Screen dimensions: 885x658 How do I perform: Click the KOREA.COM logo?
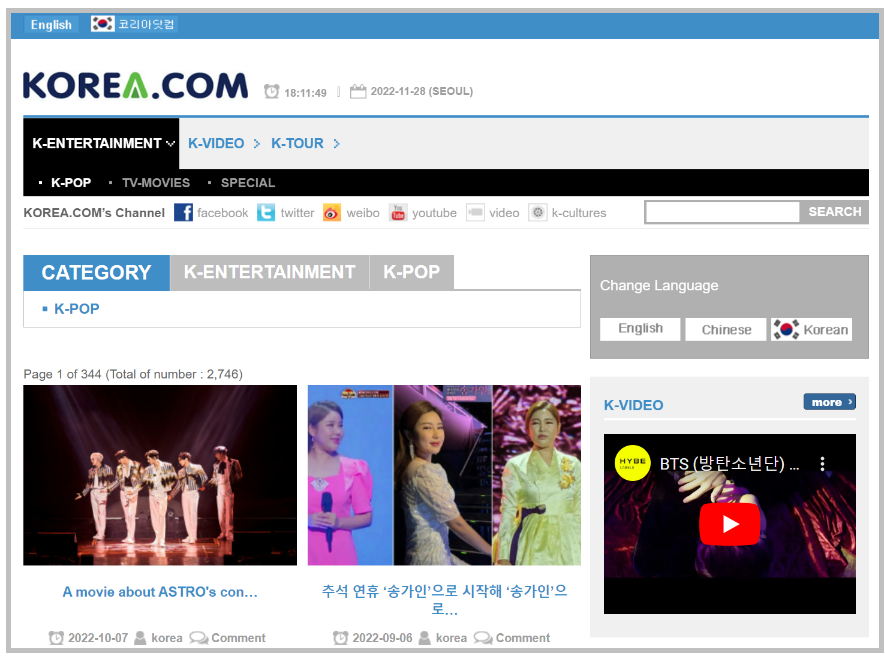[135, 86]
